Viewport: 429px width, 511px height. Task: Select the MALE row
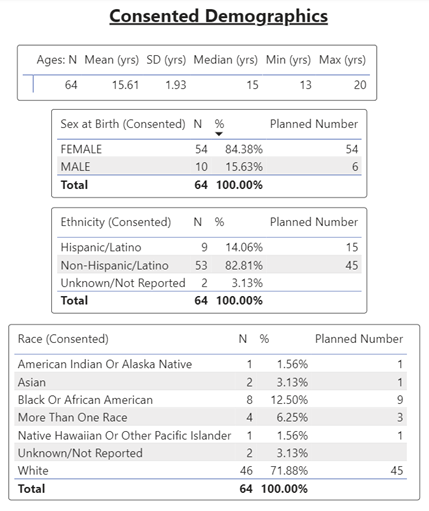click(209, 166)
